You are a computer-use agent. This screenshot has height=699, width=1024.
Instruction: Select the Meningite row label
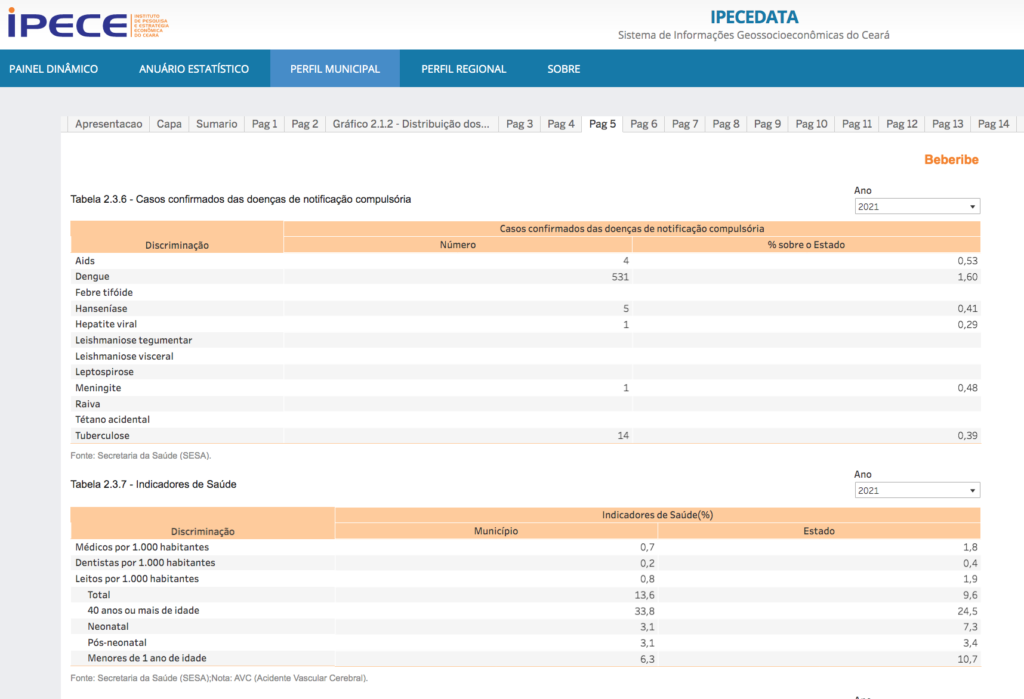(x=98, y=388)
